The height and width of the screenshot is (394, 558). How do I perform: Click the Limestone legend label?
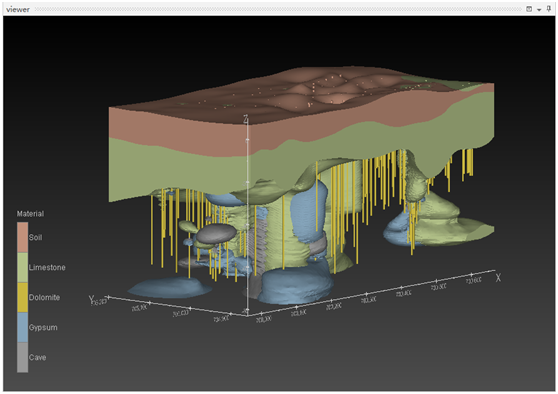tap(47, 267)
